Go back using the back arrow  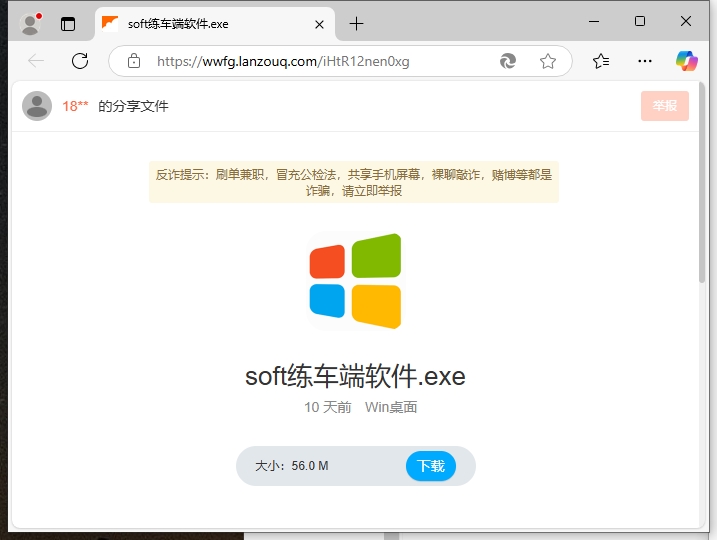coord(36,61)
